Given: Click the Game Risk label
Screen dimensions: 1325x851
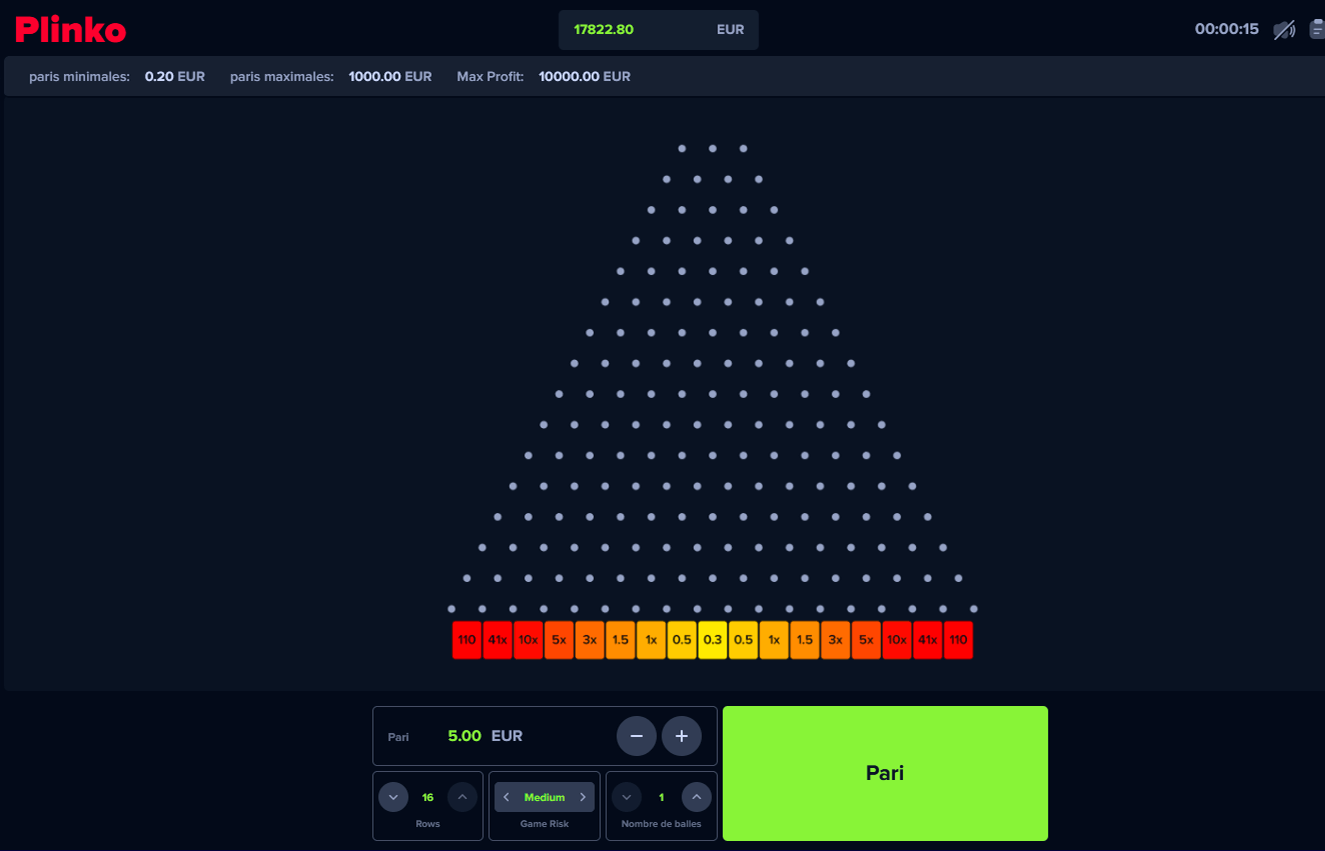Looking at the screenshot, I should point(545,824).
